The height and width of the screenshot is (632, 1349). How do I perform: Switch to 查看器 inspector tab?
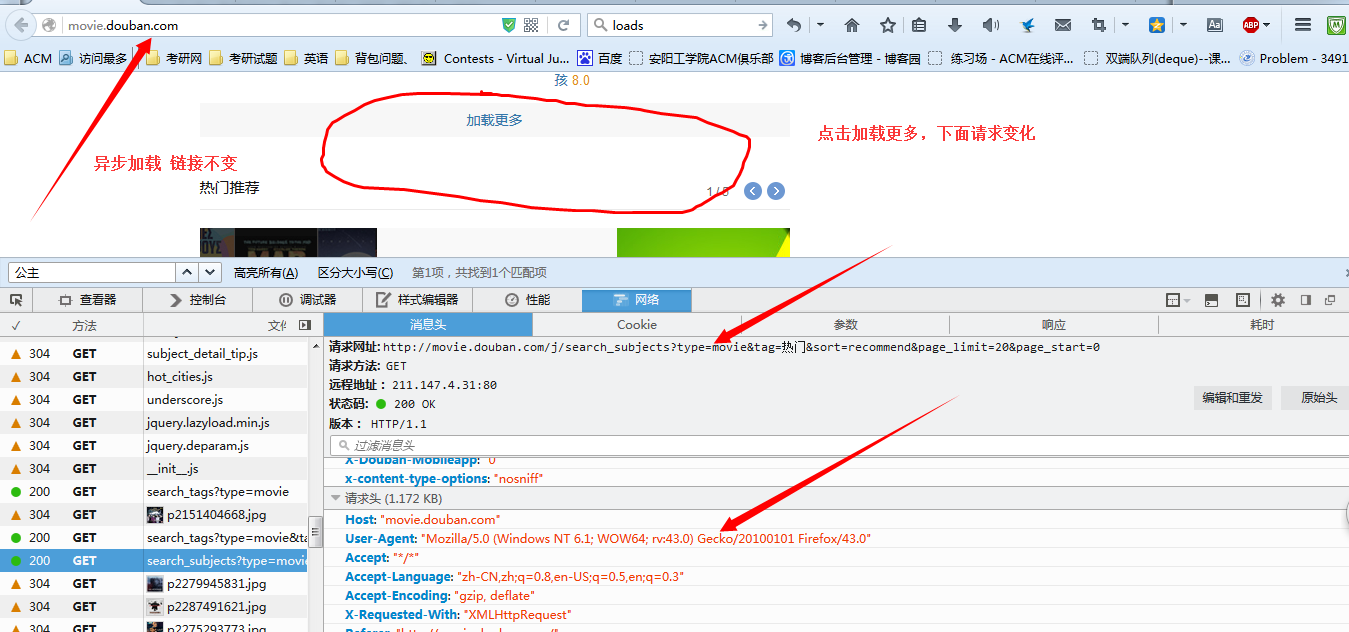[88, 300]
